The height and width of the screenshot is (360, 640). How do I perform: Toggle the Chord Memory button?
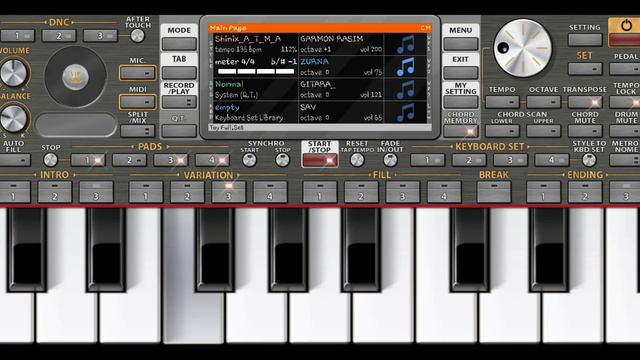tap(461, 131)
